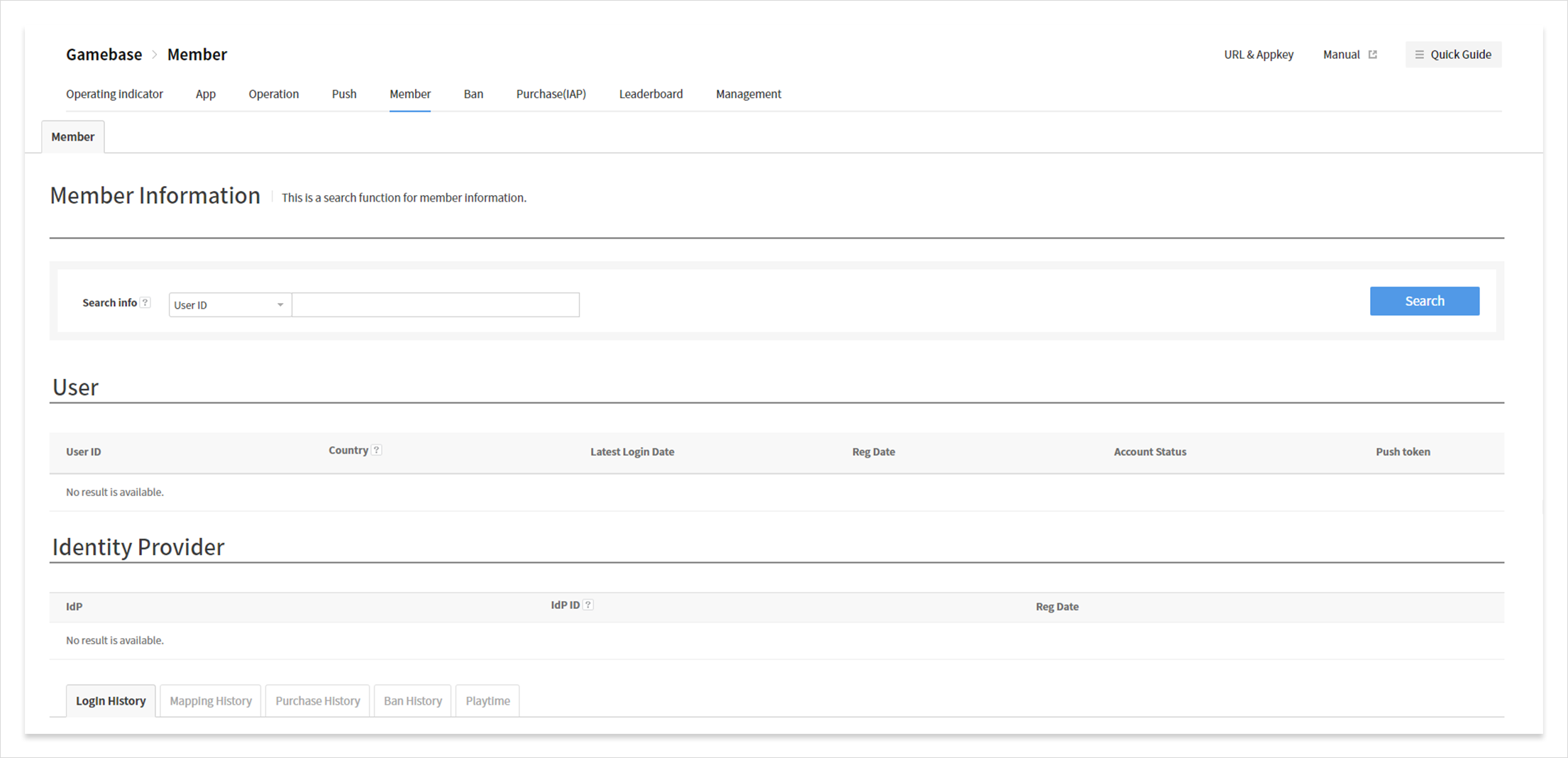The height and width of the screenshot is (758, 1568).
Task: Click the breadcrumb chevron after Gamebase
Action: [155, 55]
